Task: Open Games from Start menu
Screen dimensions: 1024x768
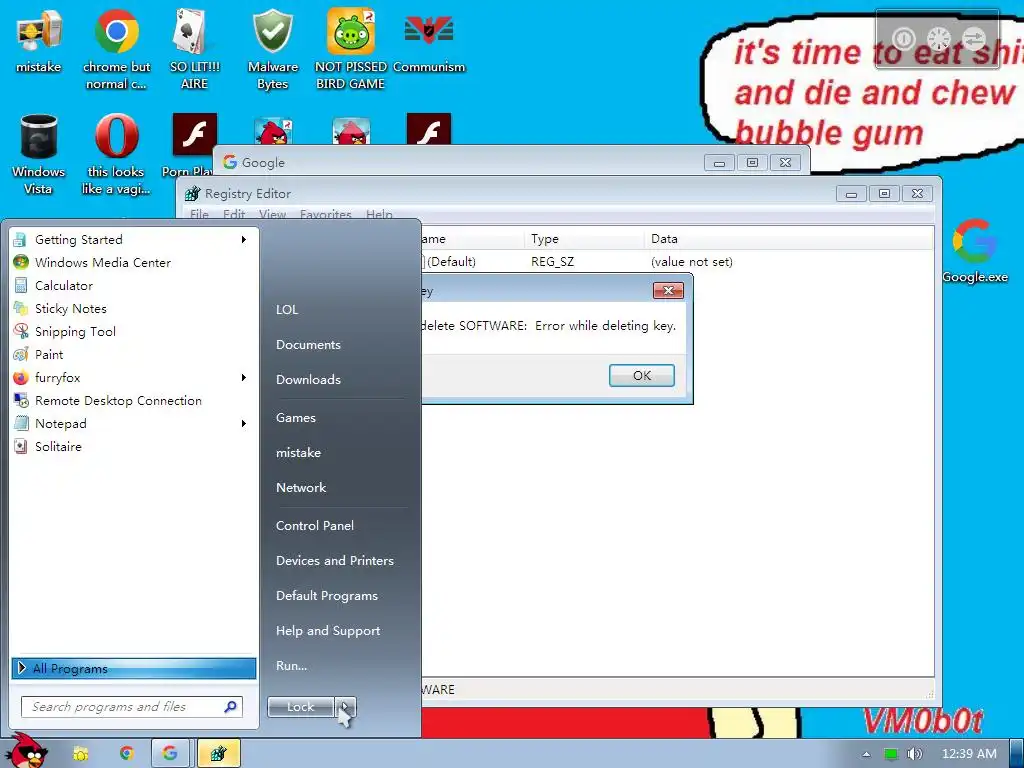Action: 296,418
